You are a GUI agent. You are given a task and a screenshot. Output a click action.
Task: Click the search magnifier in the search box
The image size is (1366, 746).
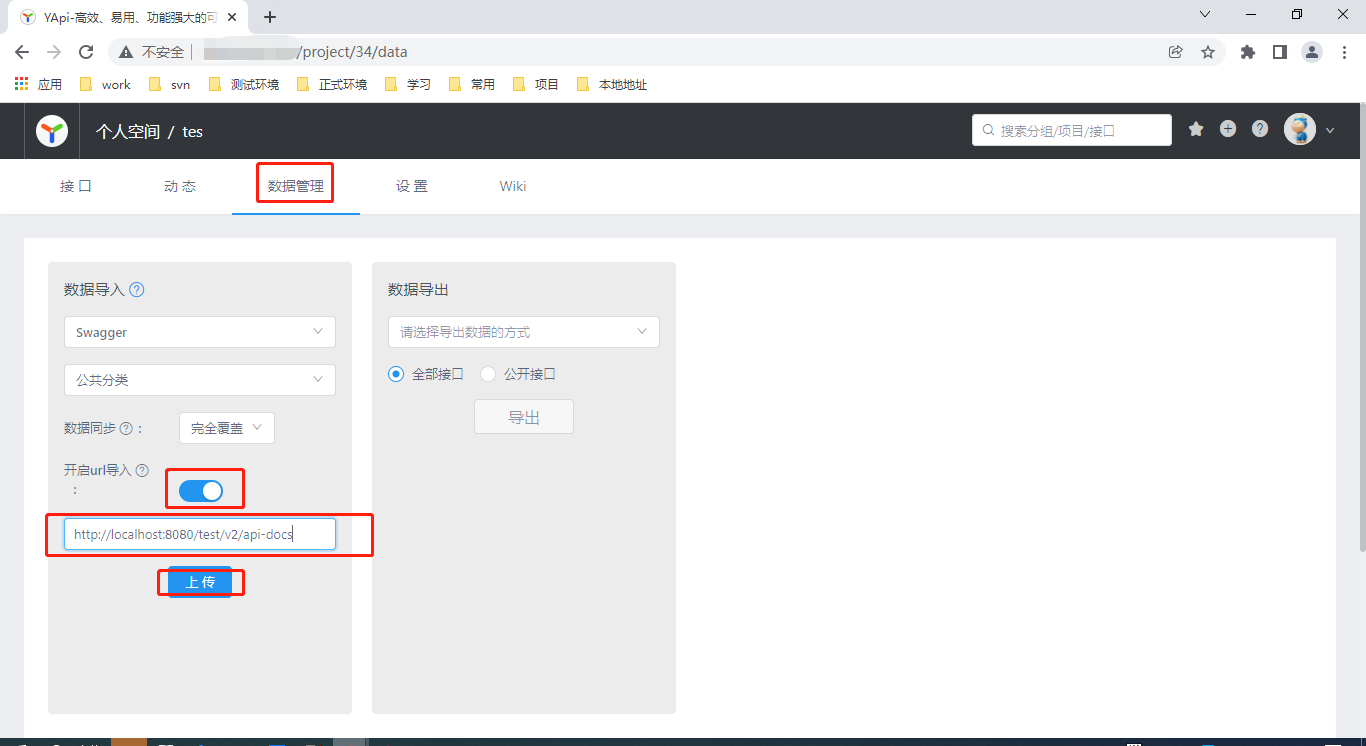click(990, 130)
